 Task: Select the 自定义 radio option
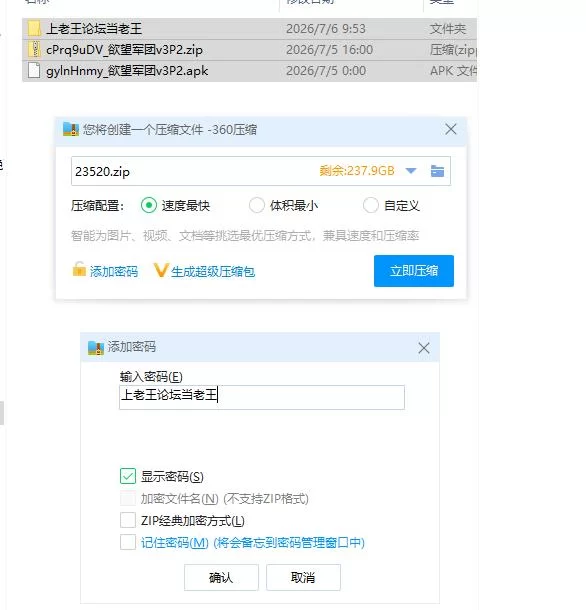pos(370,205)
